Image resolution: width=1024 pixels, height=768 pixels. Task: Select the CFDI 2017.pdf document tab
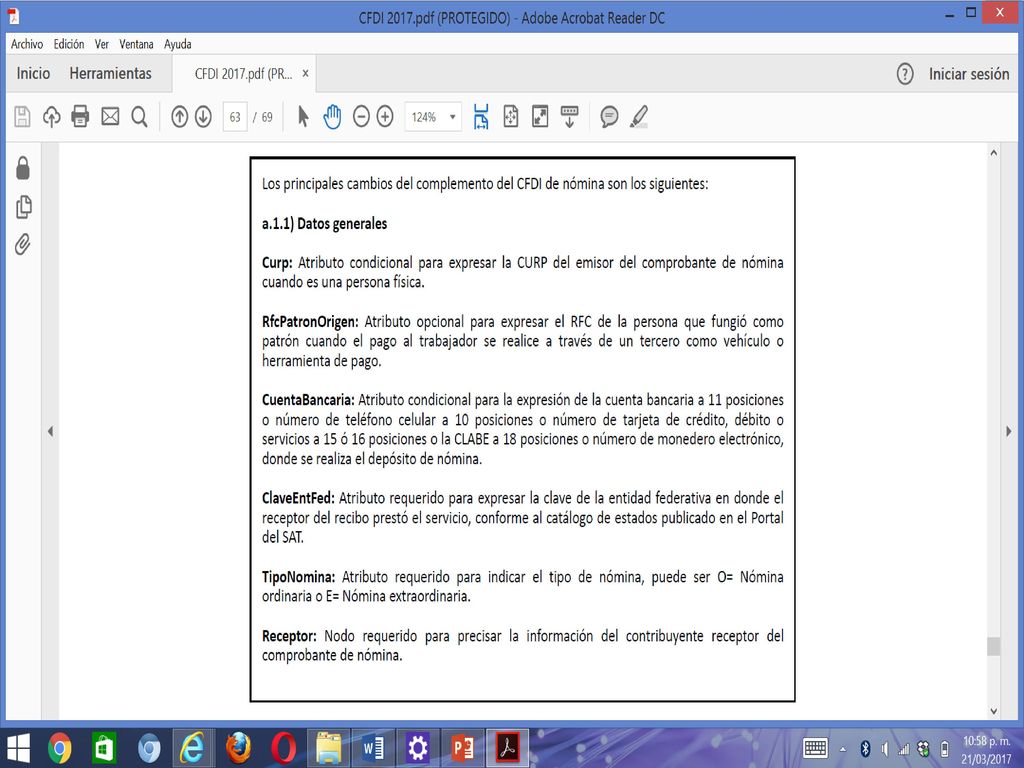click(x=243, y=74)
